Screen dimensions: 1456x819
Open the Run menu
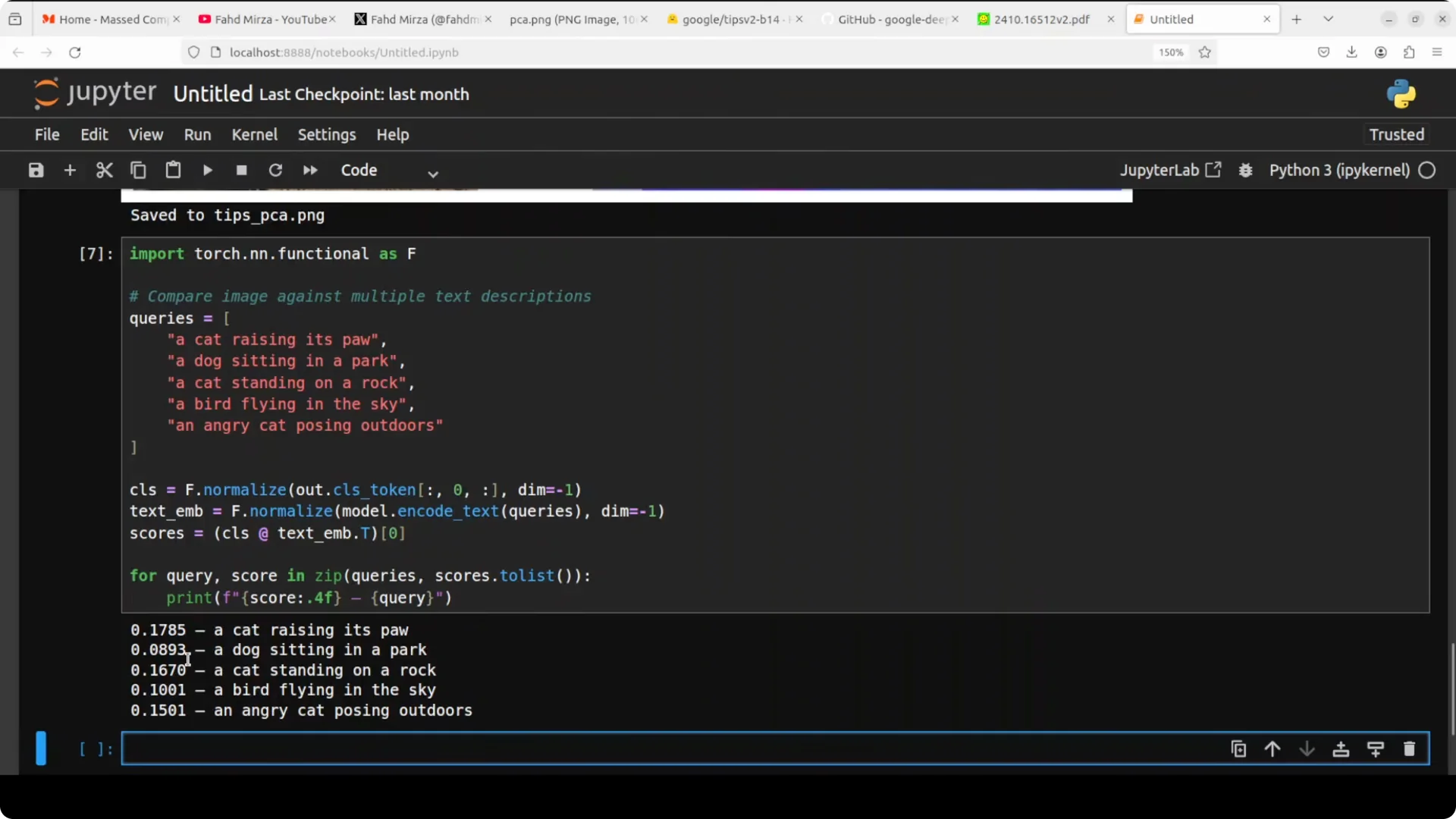tap(197, 134)
